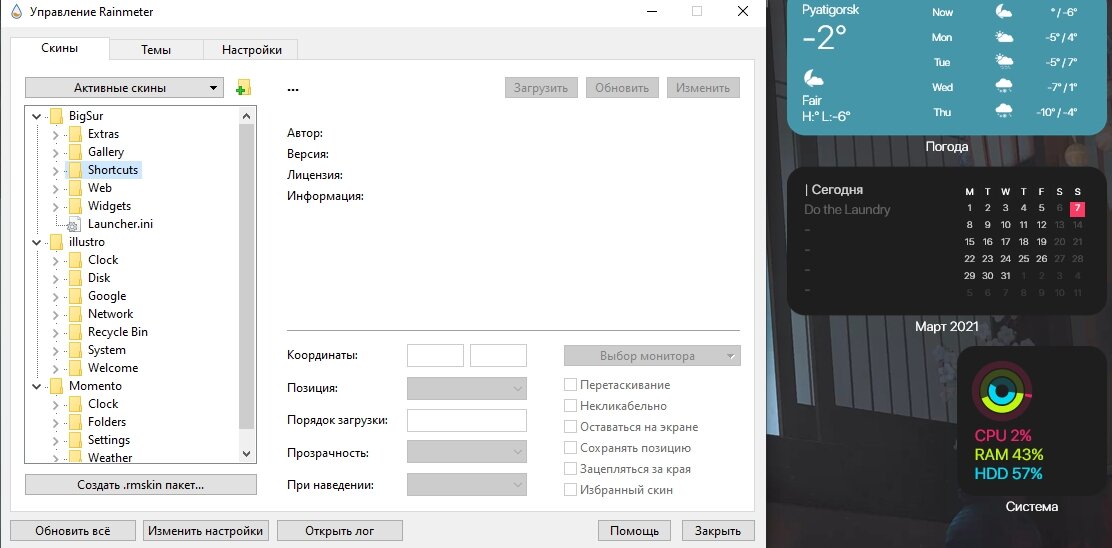The image size is (1112, 548).
Task: Click the Mon partly cloudy forecast icon
Action: coord(1003,37)
